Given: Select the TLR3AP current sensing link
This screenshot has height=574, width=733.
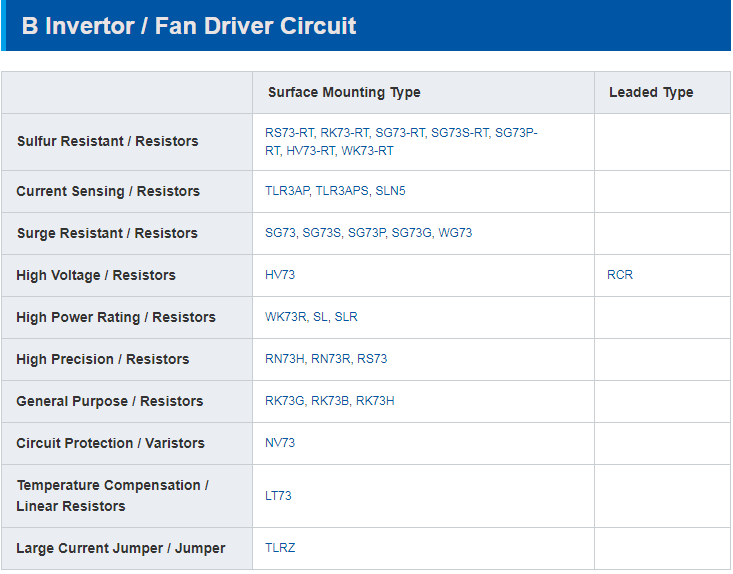Looking at the screenshot, I should tap(287, 191).
